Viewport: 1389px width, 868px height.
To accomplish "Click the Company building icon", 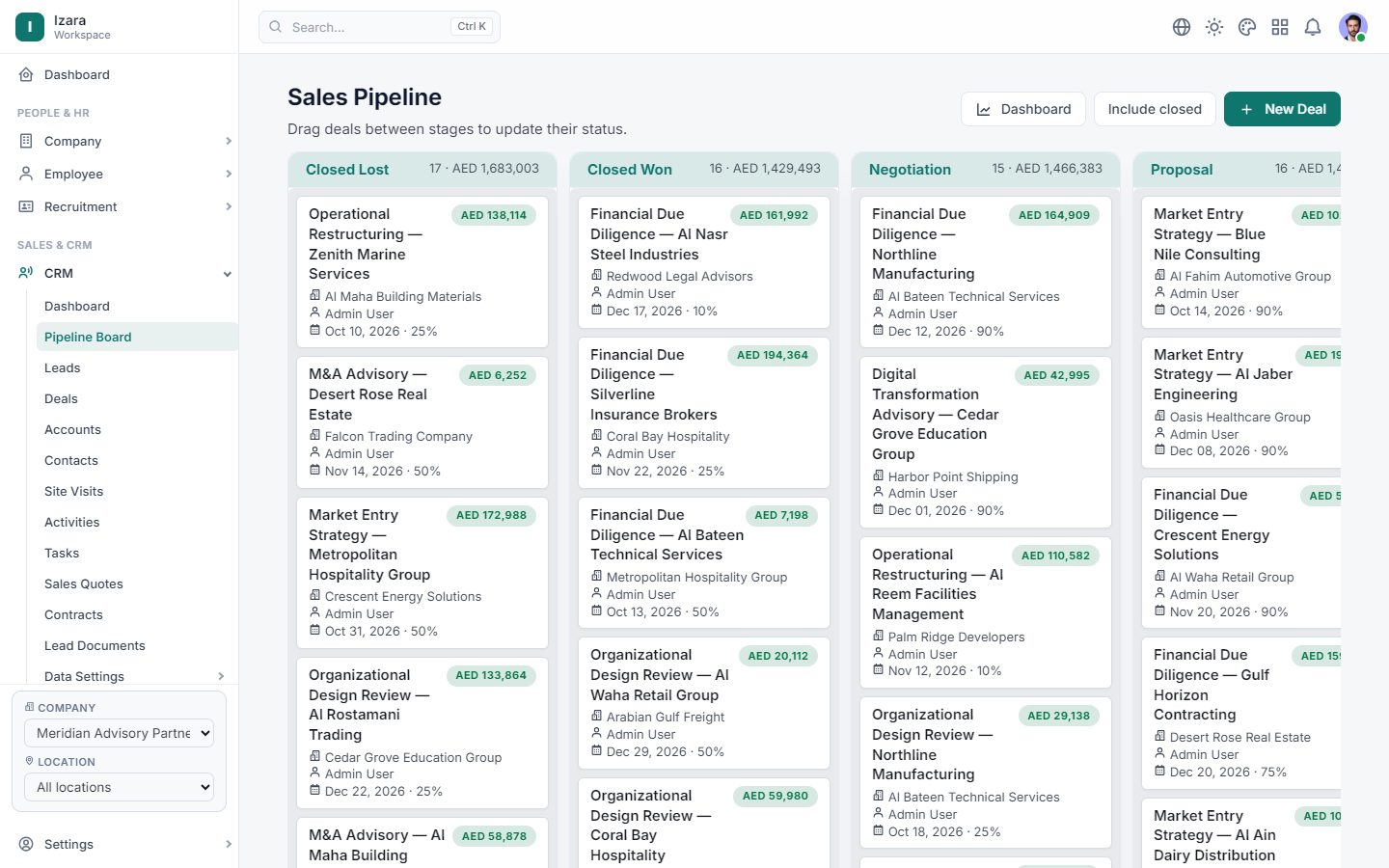I will [x=26, y=141].
